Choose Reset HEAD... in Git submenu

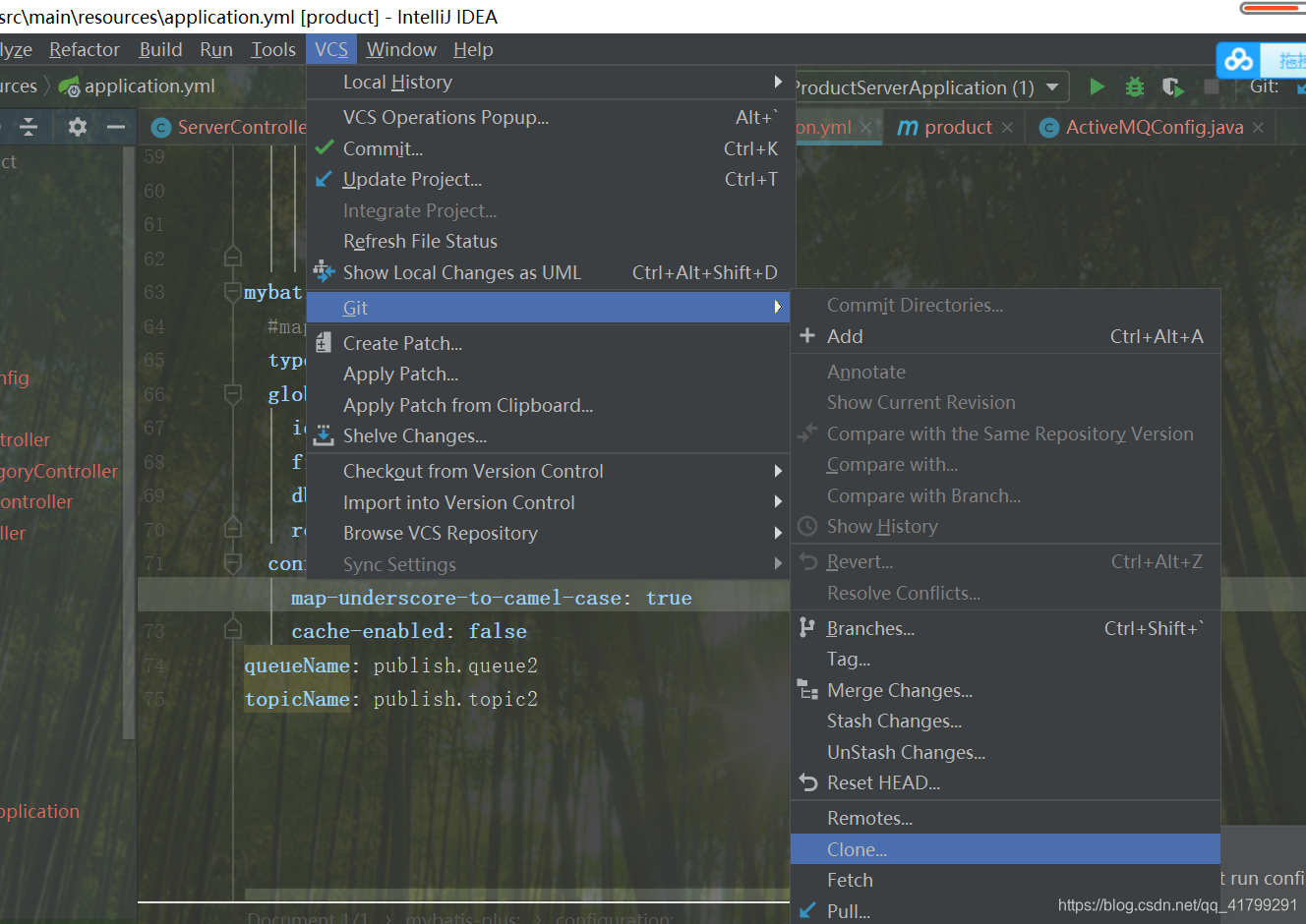(1005, 782)
